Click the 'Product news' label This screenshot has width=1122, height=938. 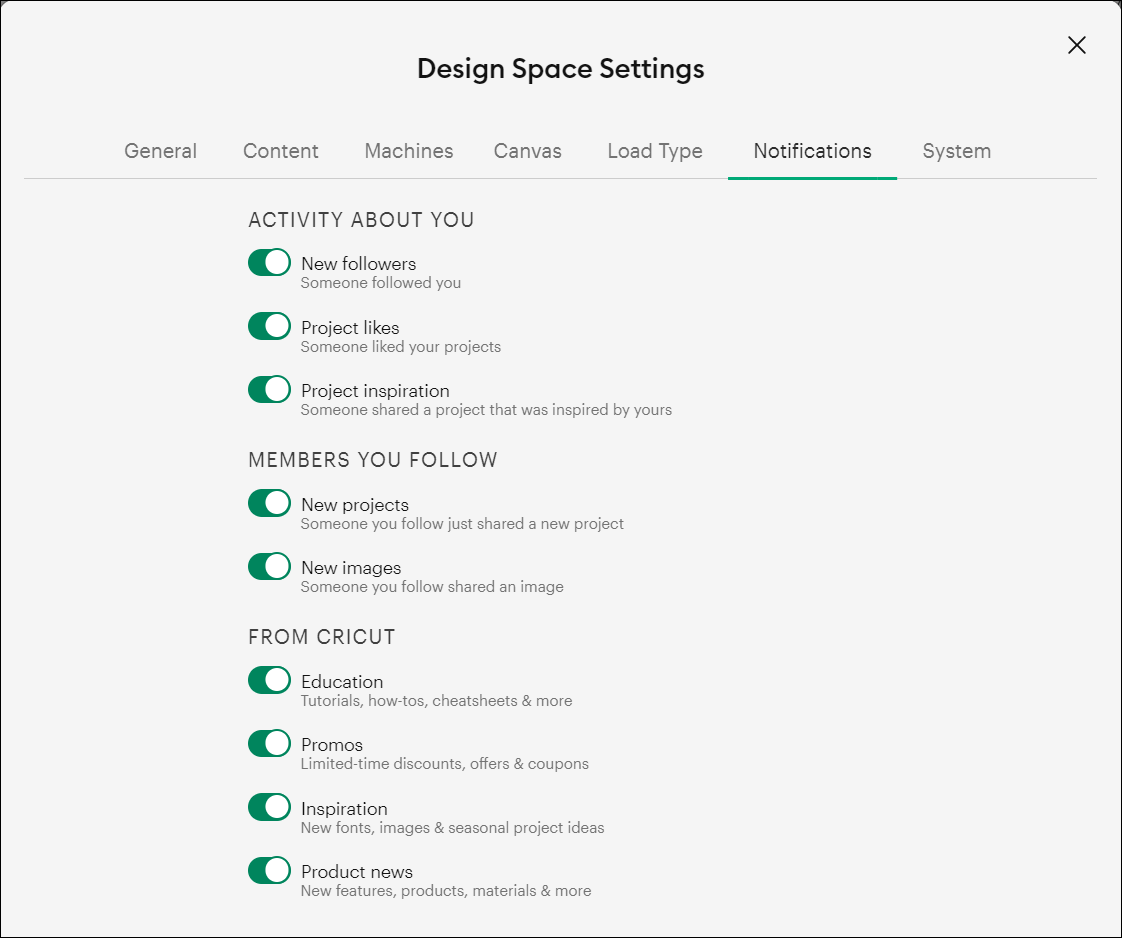pos(356,871)
